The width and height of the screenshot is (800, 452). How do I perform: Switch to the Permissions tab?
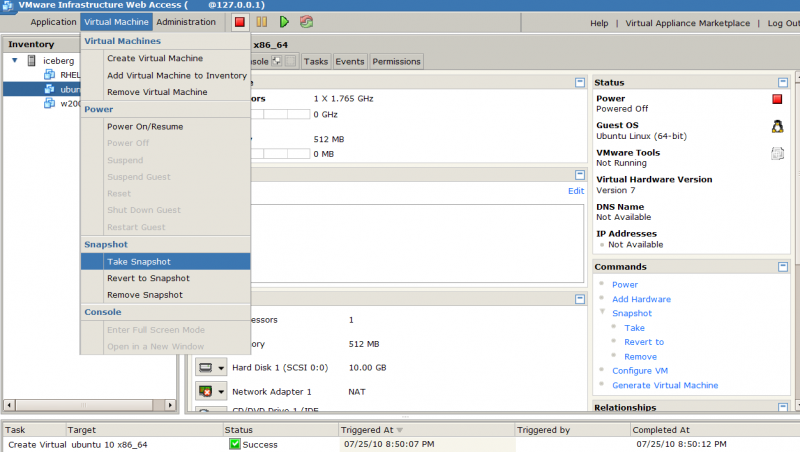tap(396, 61)
